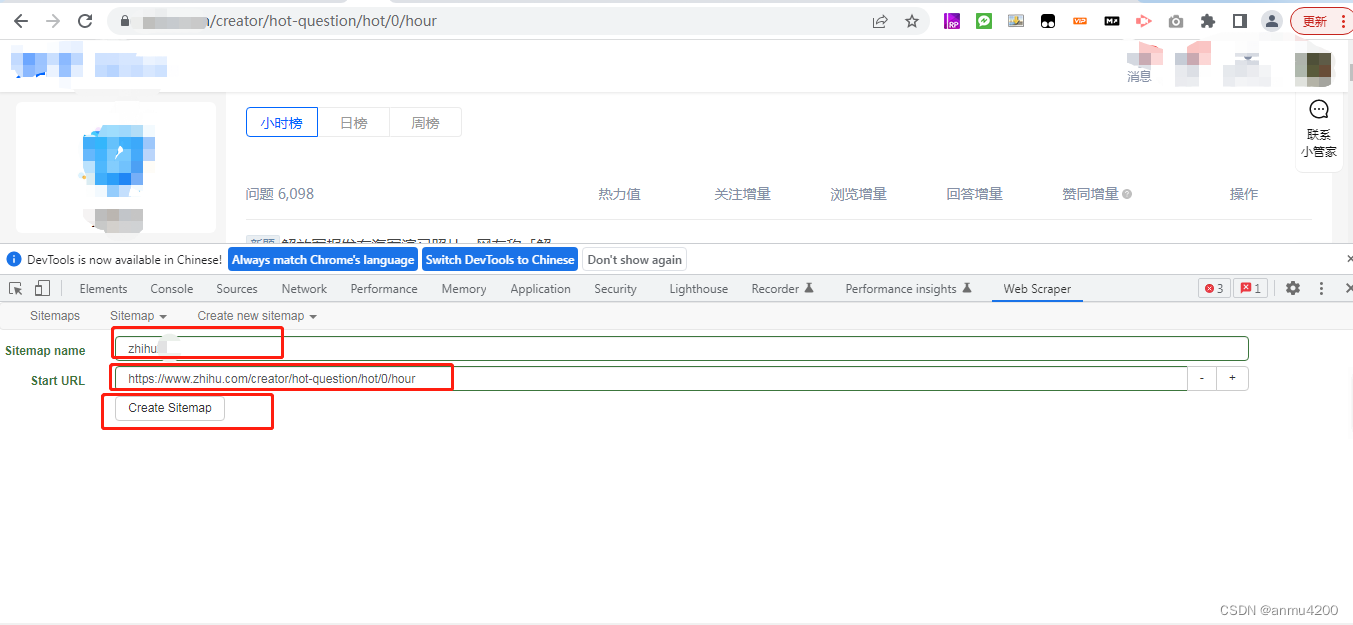Activate the DevTools inspect element picker

coord(16,288)
